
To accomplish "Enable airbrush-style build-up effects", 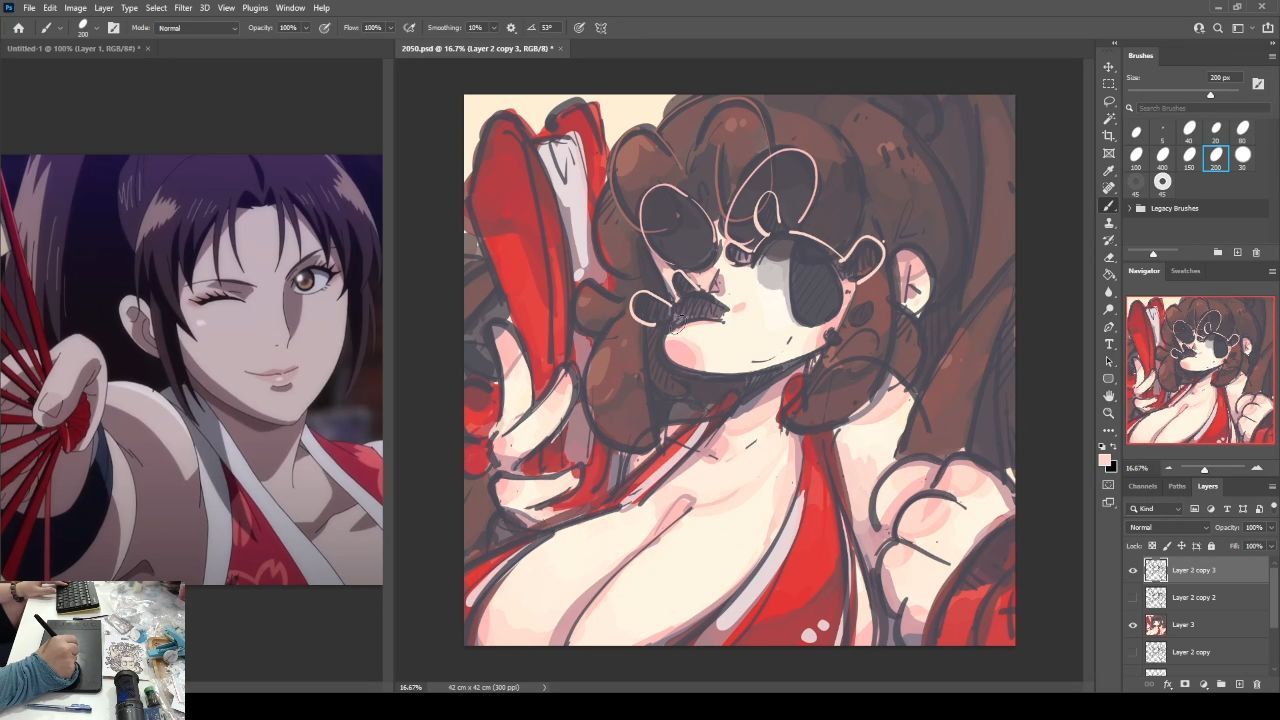I will click(x=409, y=28).
